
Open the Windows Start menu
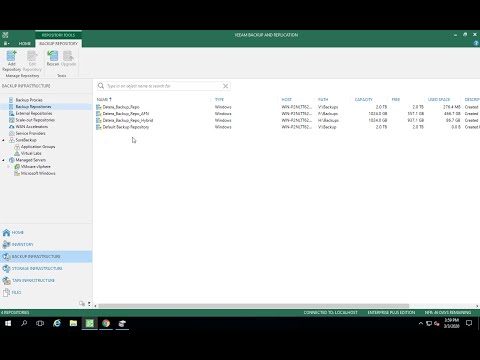[x=8, y=323]
